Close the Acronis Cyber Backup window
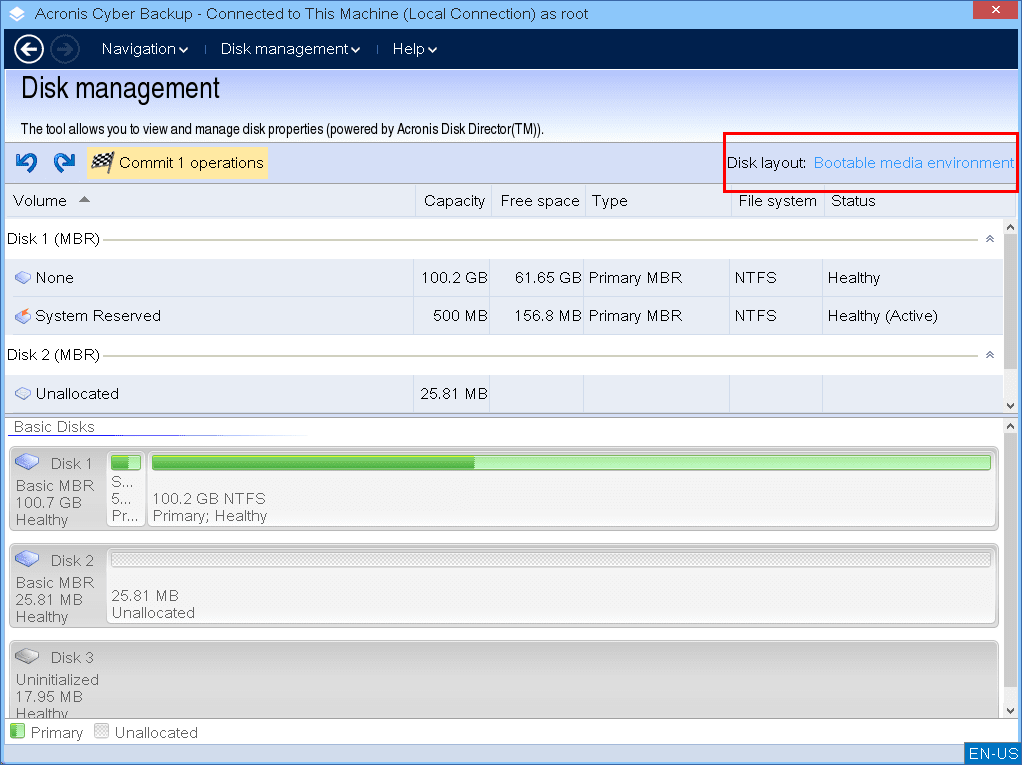This screenshot has height=765, width=1022. (995, 10)
